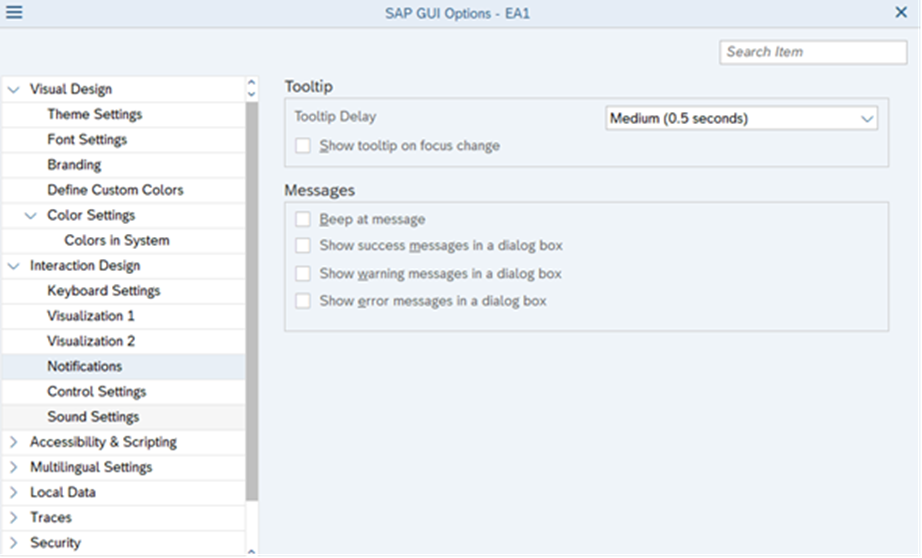Screen dimensions: 922x558
Task: Expand the Accessibility & Scripting node
Action: 13,442
